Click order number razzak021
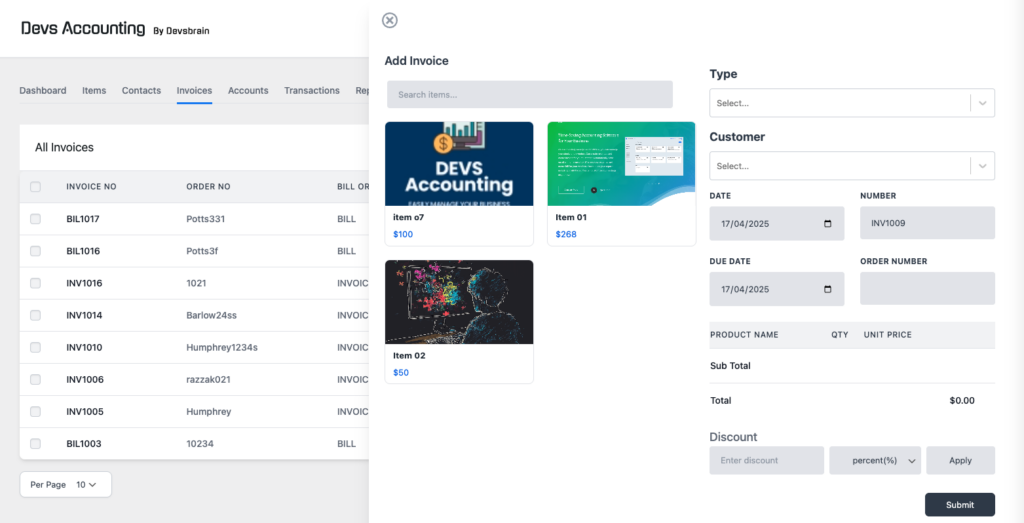1024x523 pixels. point(208,379)
